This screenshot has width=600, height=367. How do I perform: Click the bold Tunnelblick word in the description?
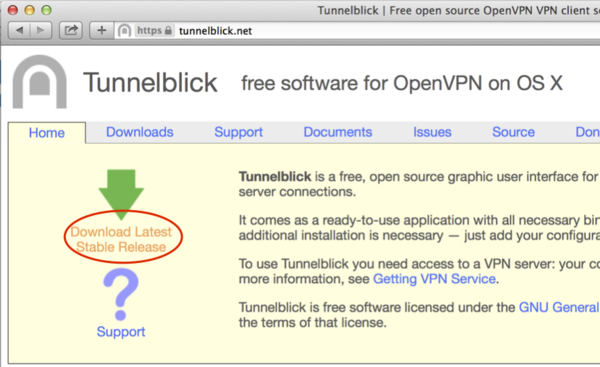[x=275, y=176]
